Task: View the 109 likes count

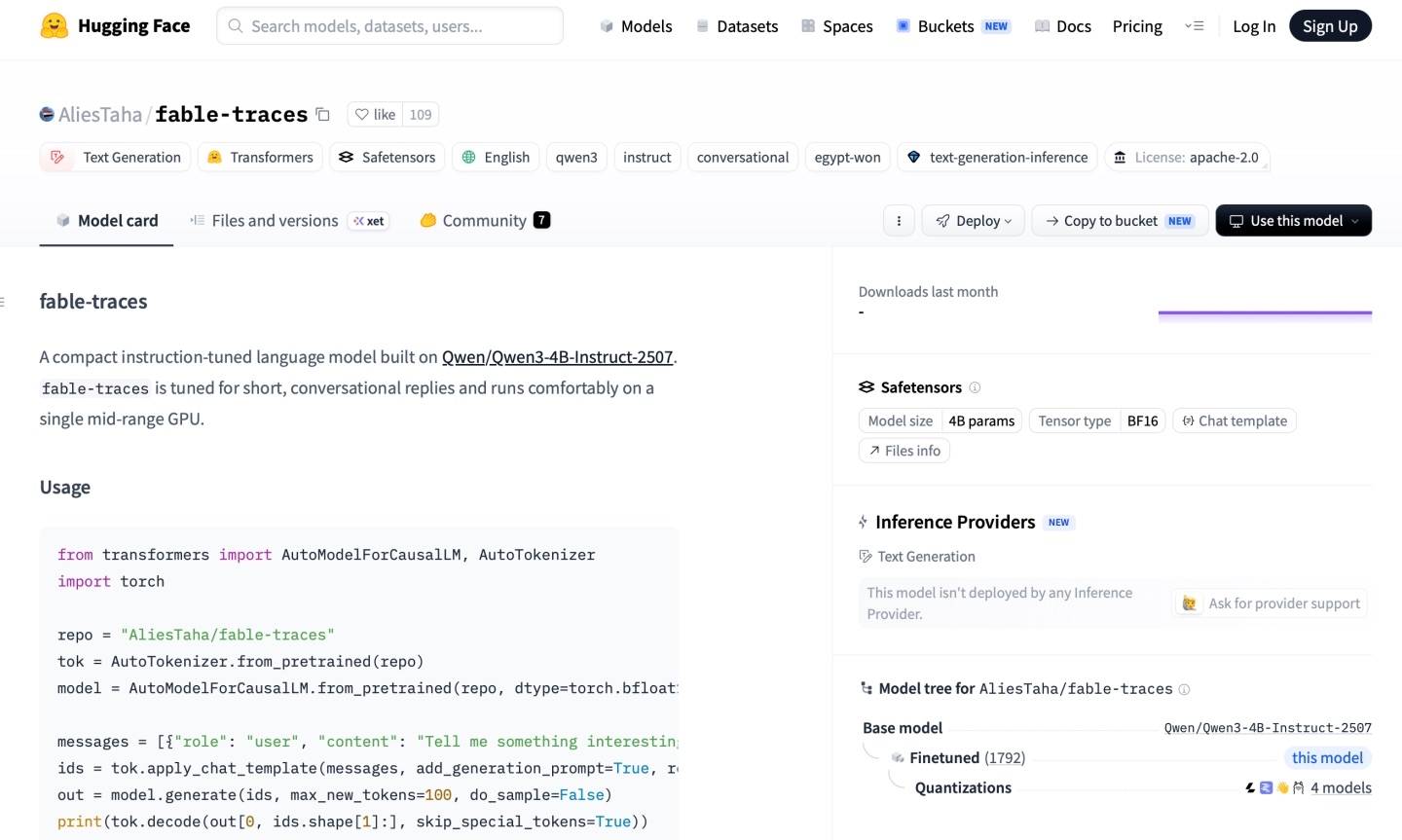Action: [421, 115]
